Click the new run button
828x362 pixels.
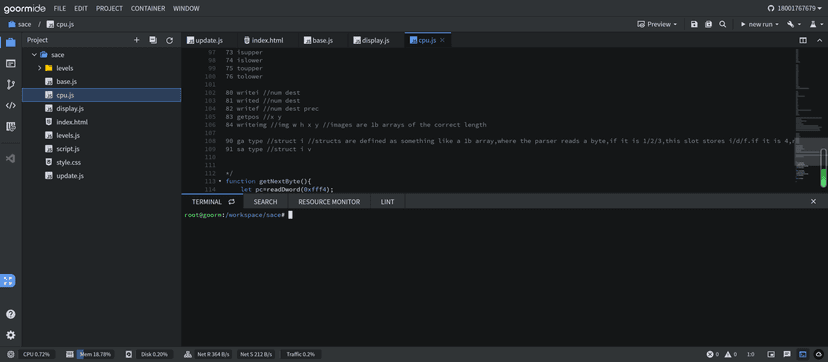(756, 24)
